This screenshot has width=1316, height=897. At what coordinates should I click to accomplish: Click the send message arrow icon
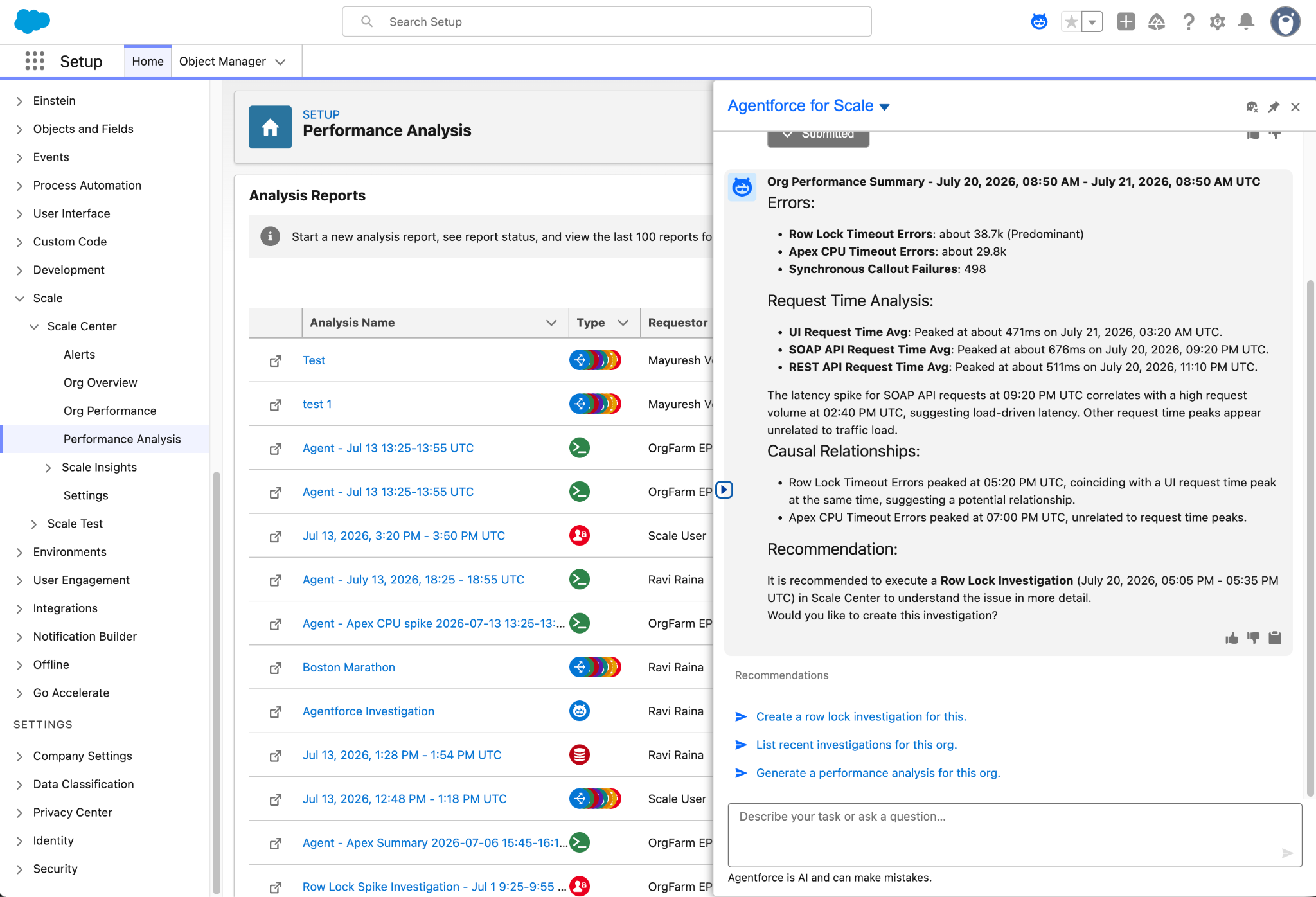pyautogui.click(x=1287, y=853)
